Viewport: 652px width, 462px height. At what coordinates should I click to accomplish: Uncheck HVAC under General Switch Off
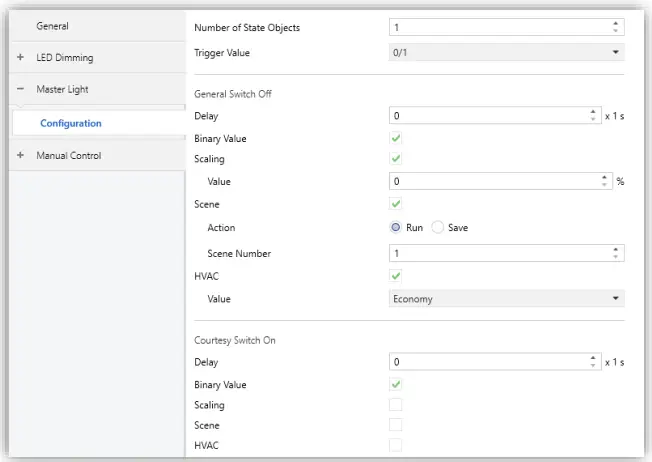pos(396,275)
